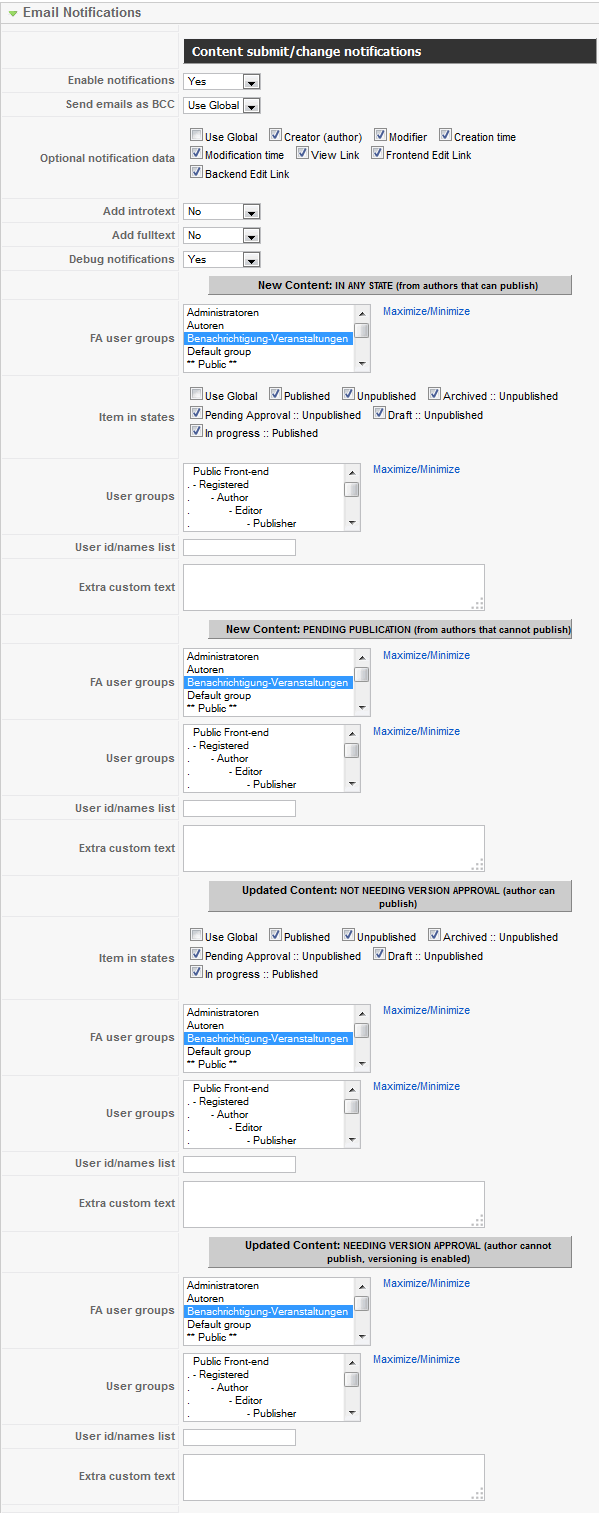Collapse the Email Notifications section arrow
Image resolution: width=599 pixels, height=1513 pixels.
[x=13, y=13]
